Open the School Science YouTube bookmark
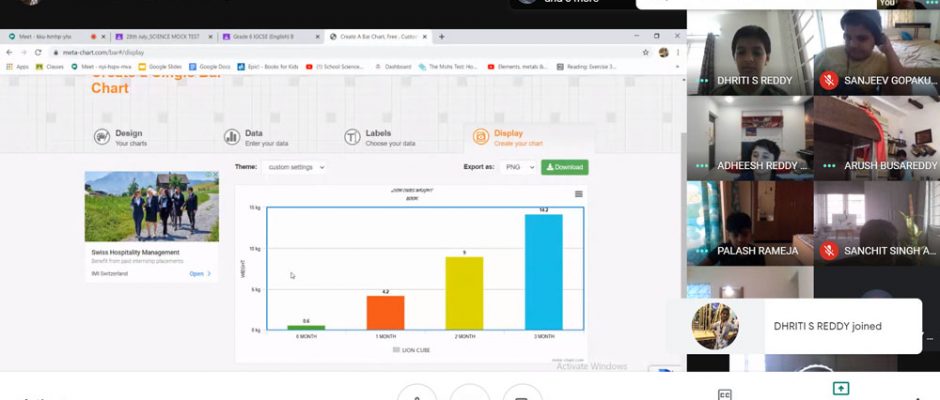 coord(335,67)
